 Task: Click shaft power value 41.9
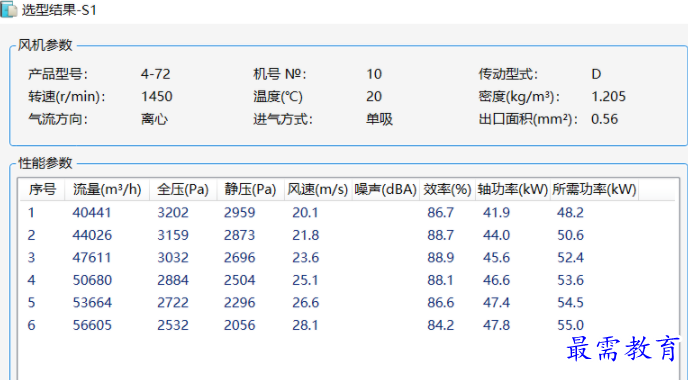(x=496, y=213)
